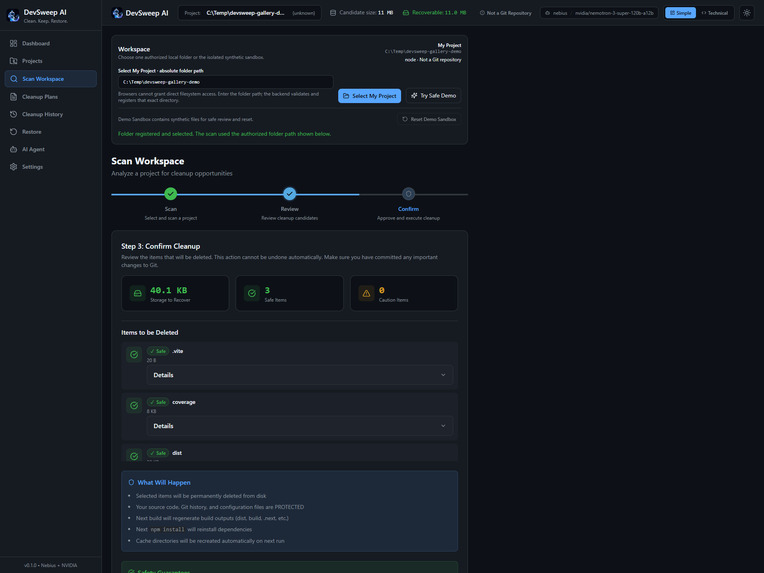Open Dashboard in the sidebar
This screenshot has width=764, height=573.
point(51,43)
